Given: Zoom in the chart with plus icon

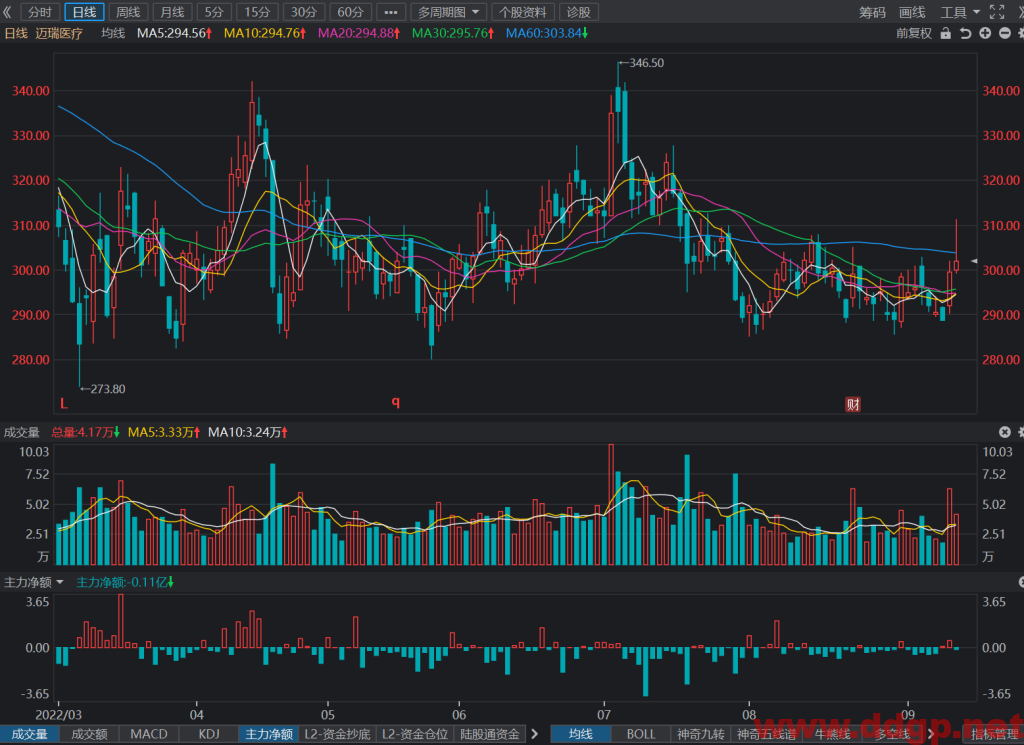Looking at the screenshot, I should 985,33.
